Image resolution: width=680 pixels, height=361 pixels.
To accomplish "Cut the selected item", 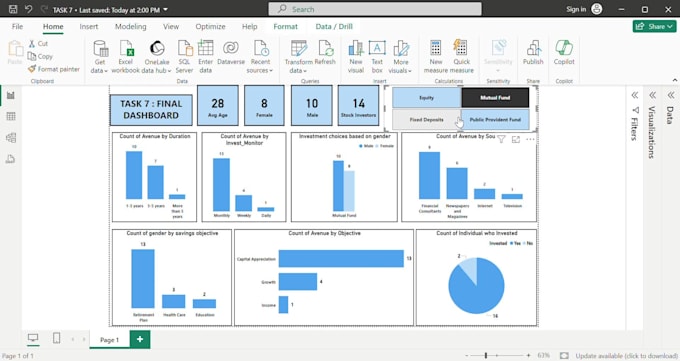I will tap(38, 43).
